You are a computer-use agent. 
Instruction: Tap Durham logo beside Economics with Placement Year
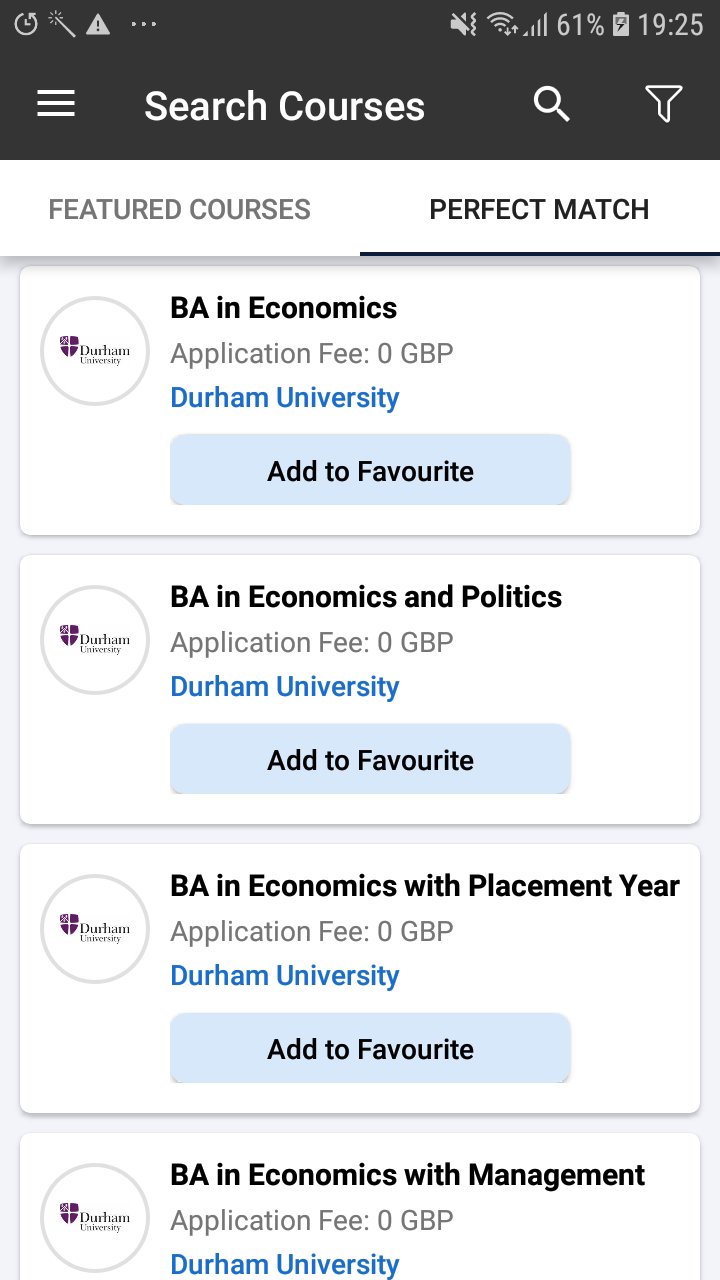coord(94,929)
